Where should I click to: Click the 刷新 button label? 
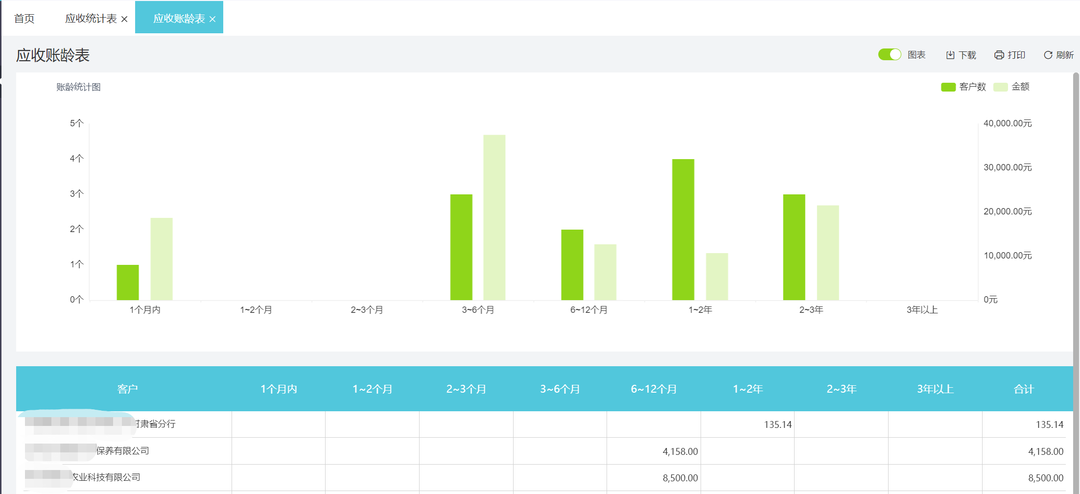tap(1064, 55)
